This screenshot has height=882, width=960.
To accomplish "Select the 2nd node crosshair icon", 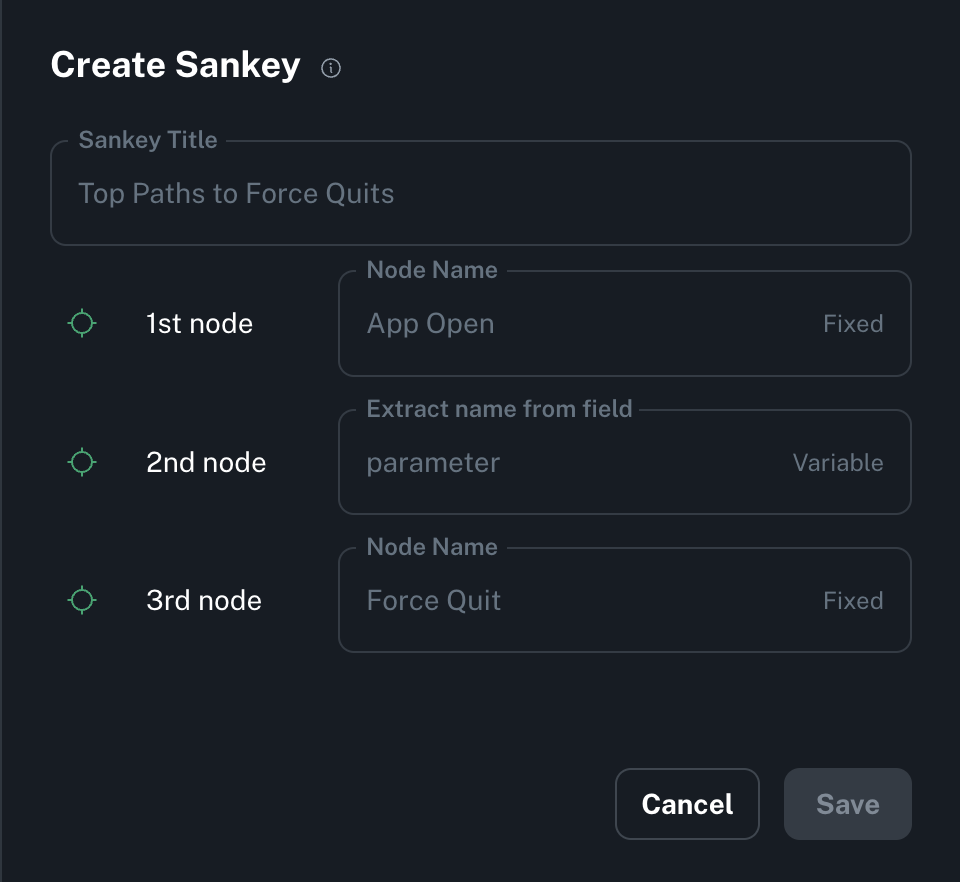I will 82,462.
